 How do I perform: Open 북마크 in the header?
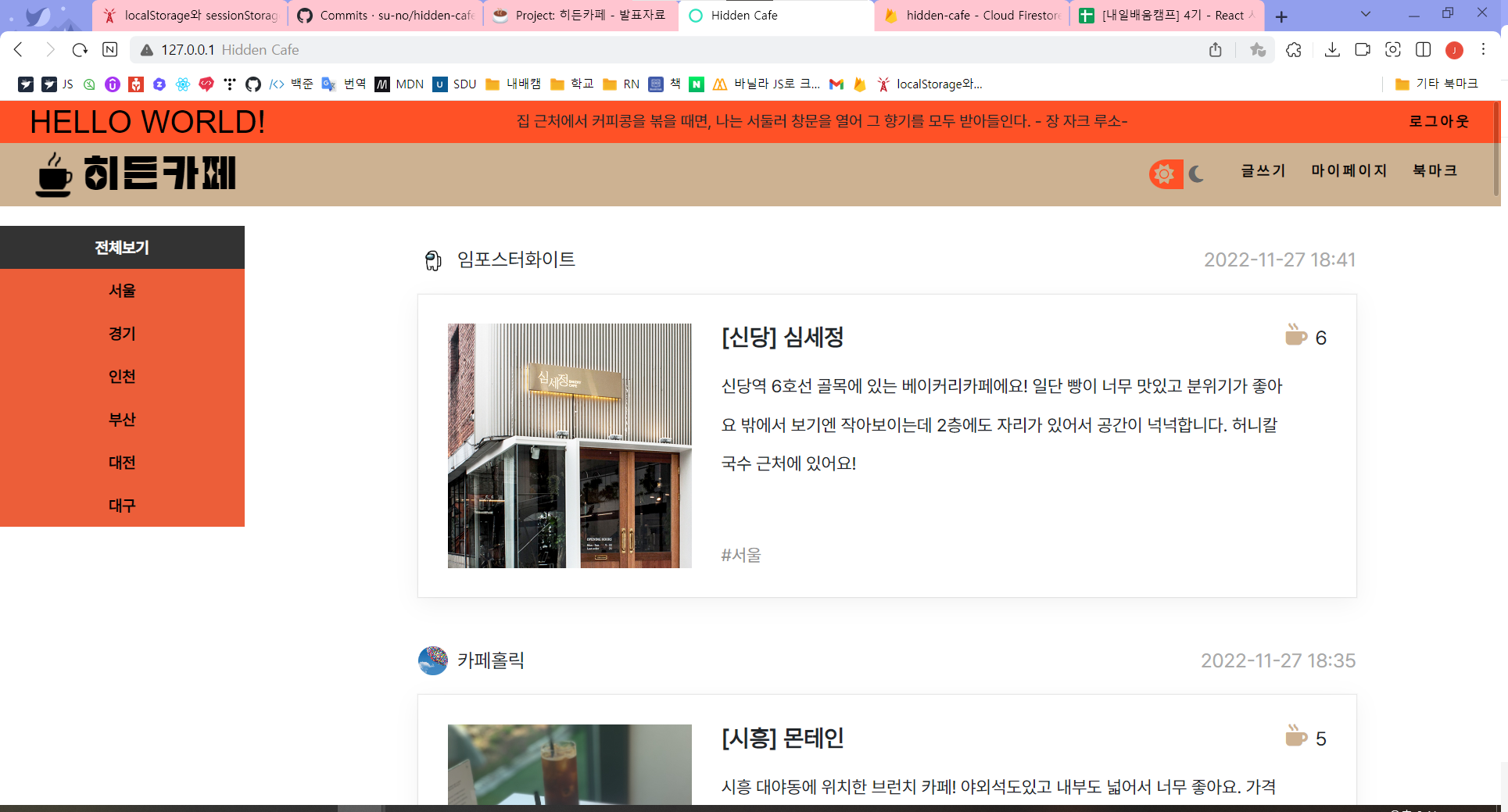click(x=1435, y=170)
